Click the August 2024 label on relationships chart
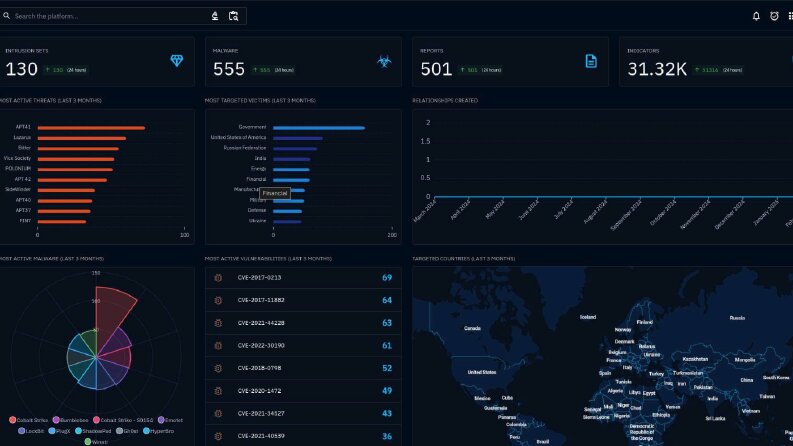 (x=596, y=212)
